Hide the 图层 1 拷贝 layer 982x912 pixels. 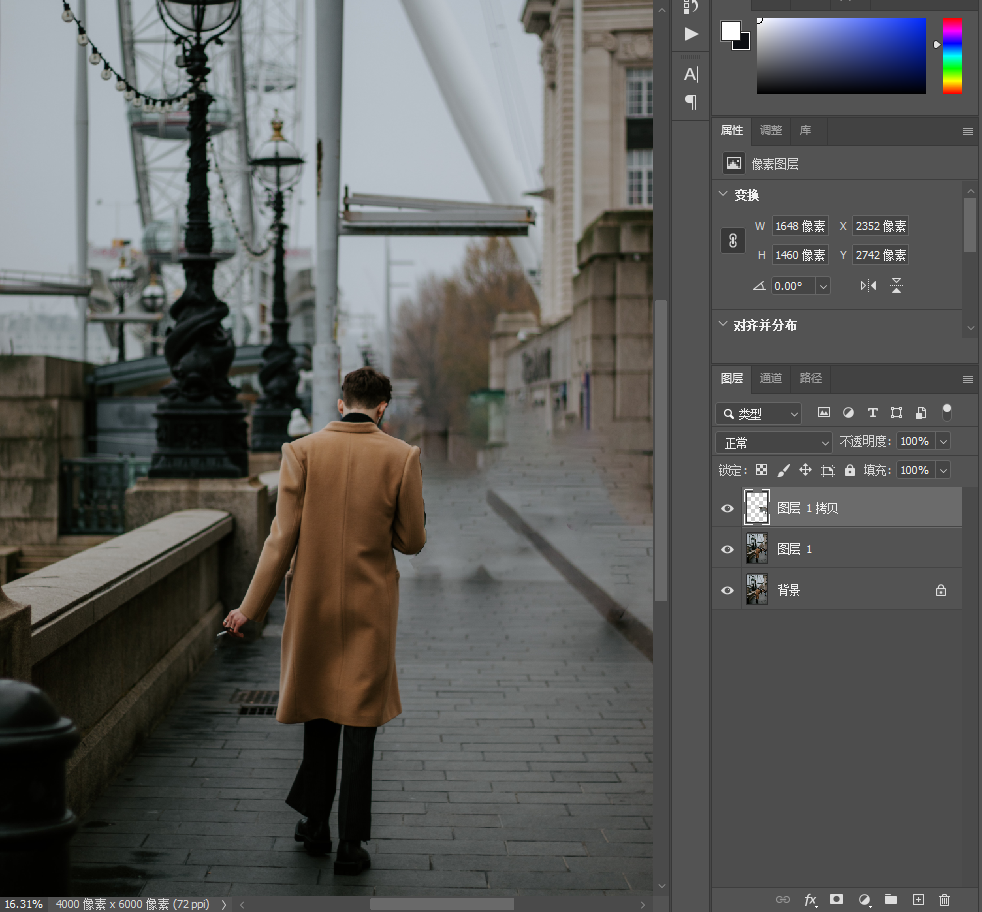point(728,508)
